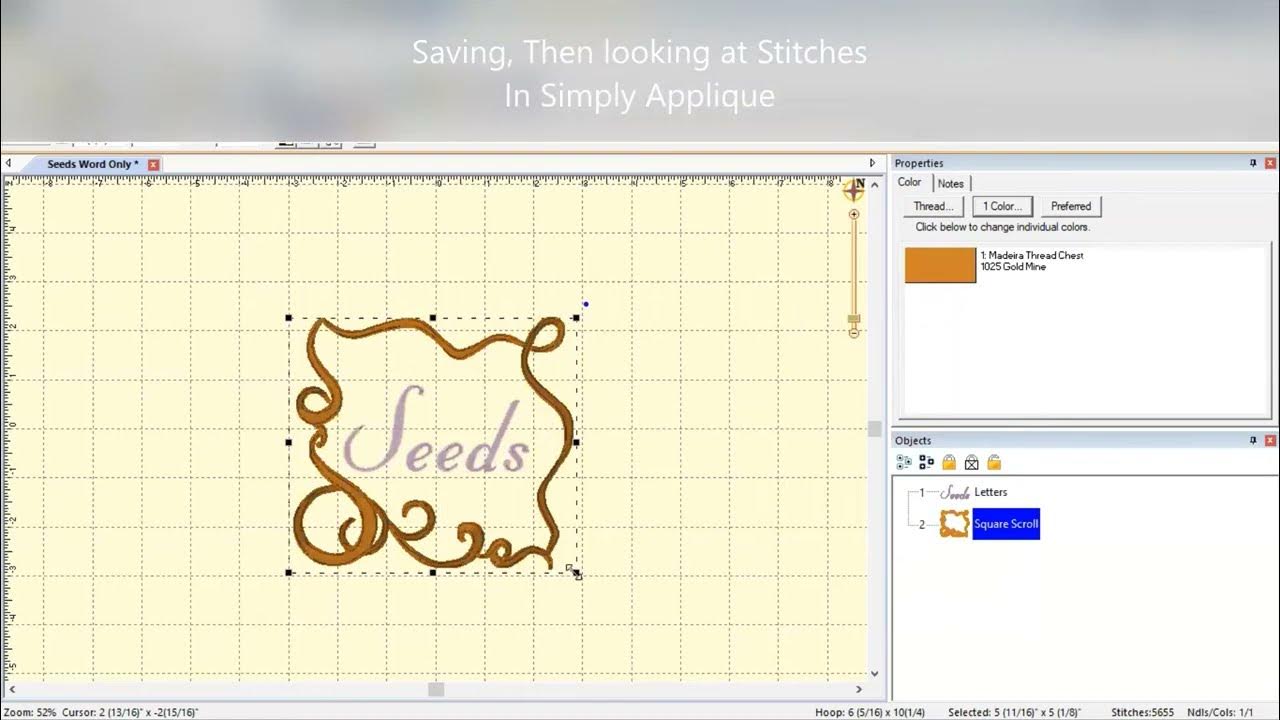Viewport: 1280px width, 720px height.
Task: Click the horizontal scrollbar right arrow
Action: [x=858, y=689]
